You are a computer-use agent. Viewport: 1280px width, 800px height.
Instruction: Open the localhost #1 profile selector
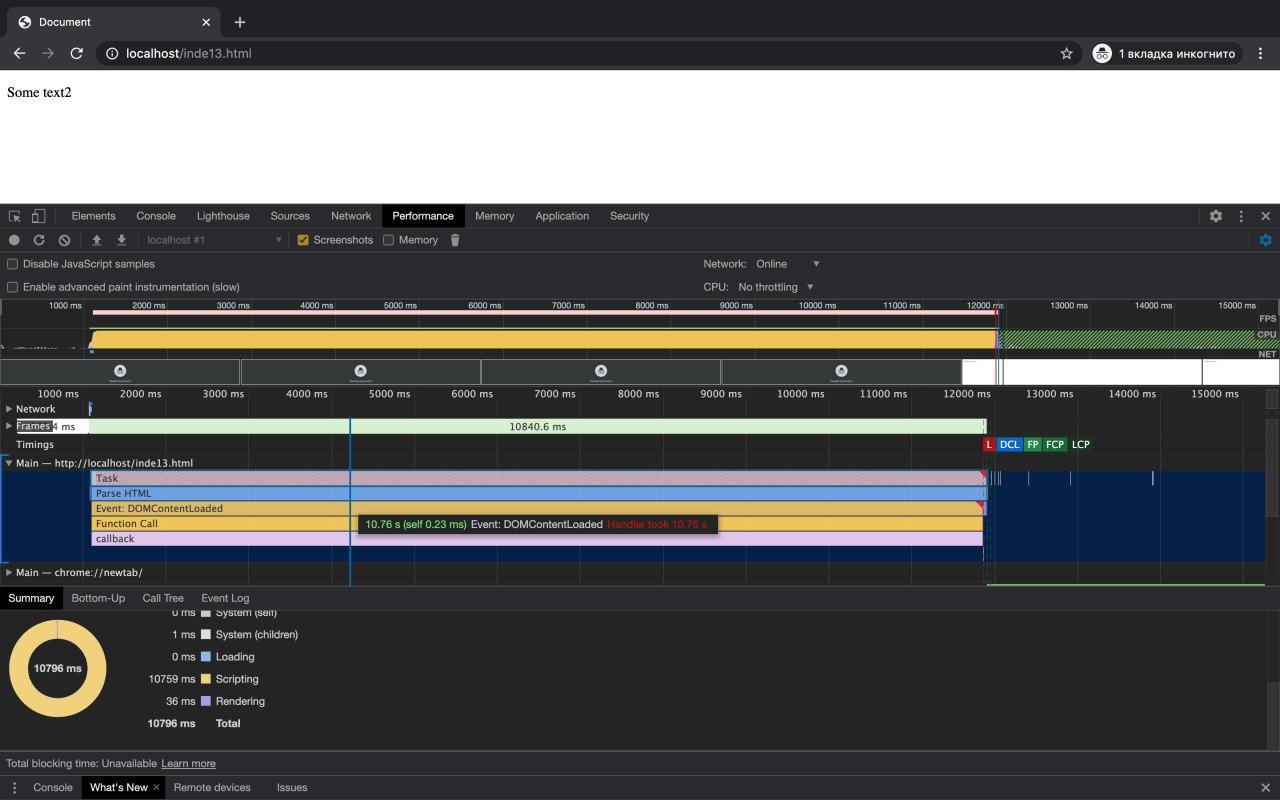tap(214, 240)
